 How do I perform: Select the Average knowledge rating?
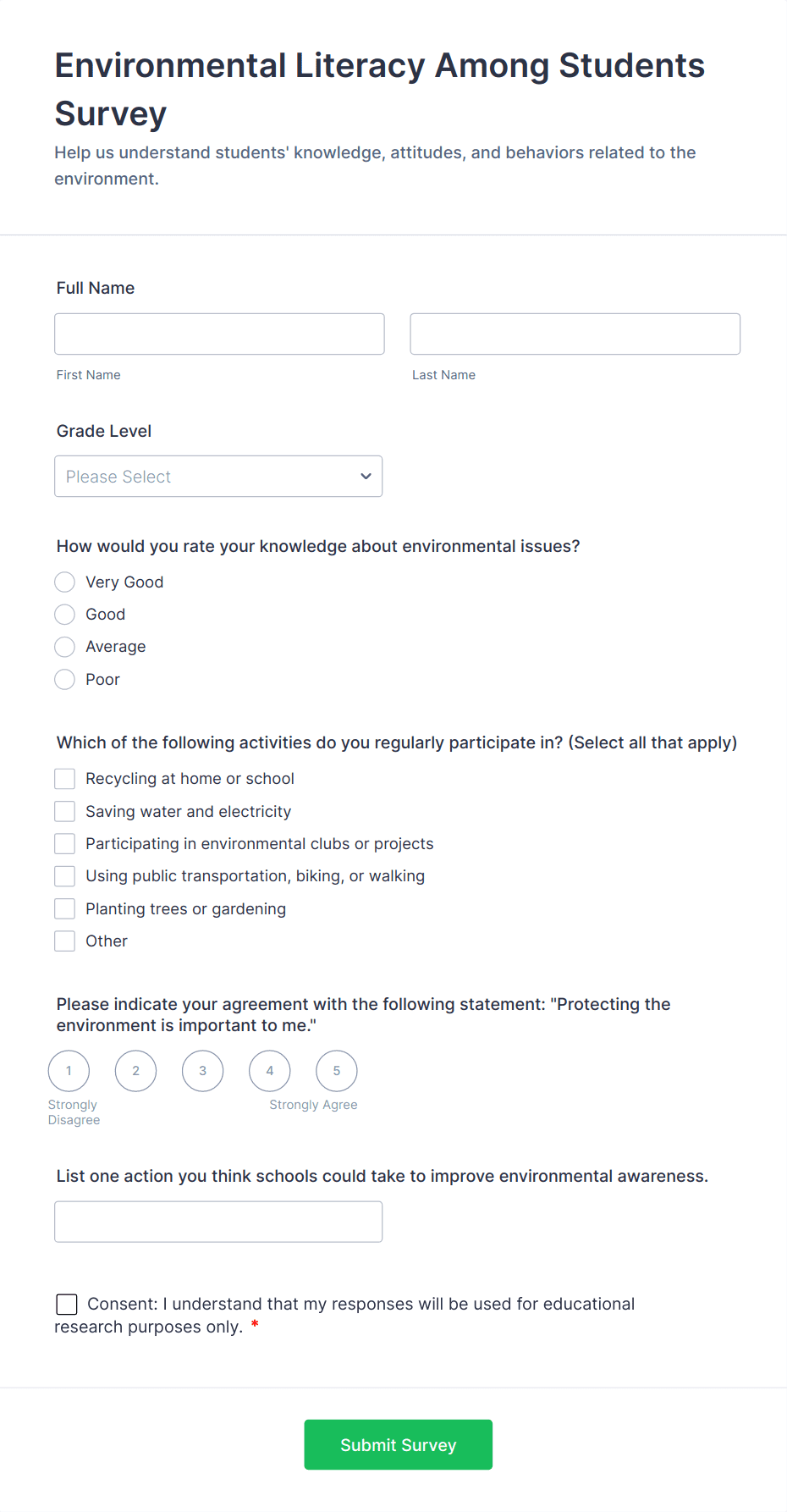tap(64, 647)
